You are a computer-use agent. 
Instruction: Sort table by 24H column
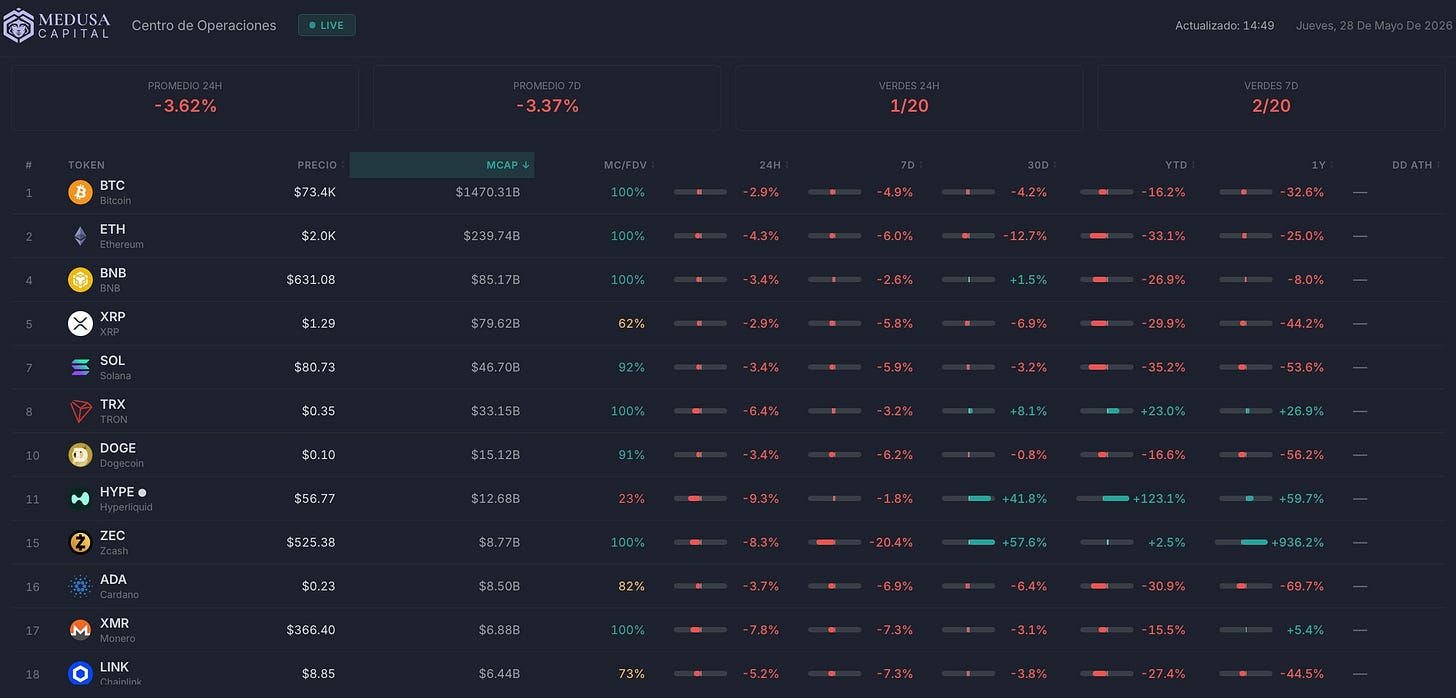(773, 165)
